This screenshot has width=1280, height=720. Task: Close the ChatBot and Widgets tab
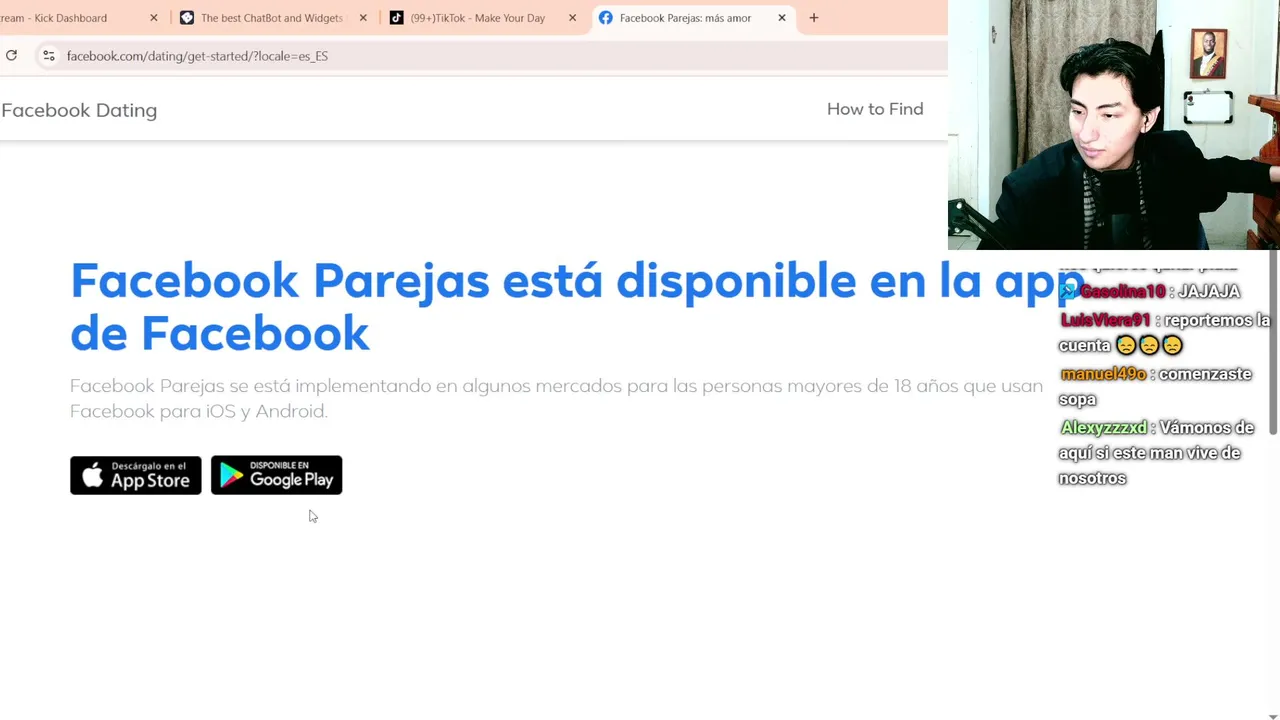click(x=363, y=18)
